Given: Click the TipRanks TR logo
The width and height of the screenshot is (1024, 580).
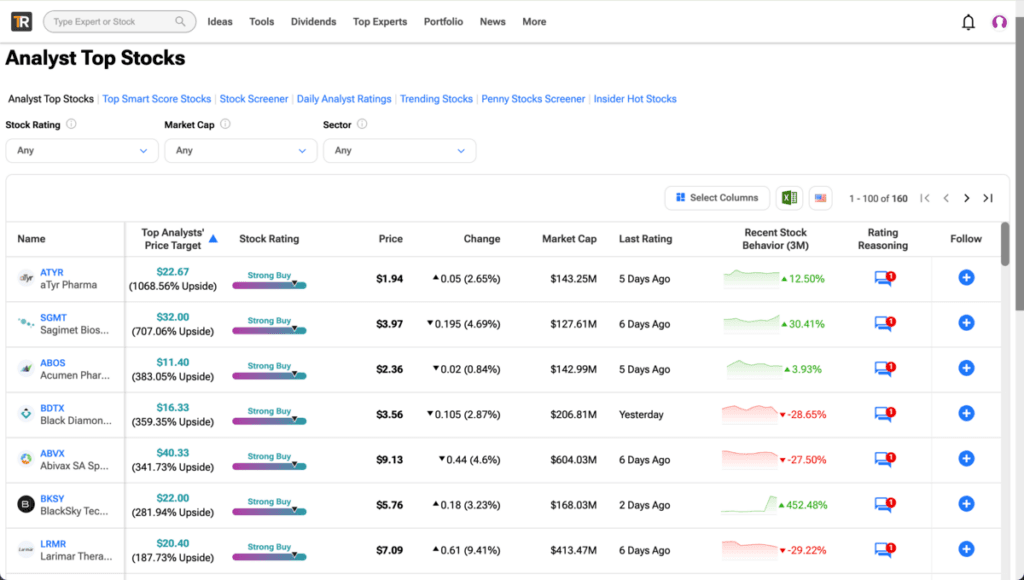Looking at the screenshot, I should tap(22, 22).
